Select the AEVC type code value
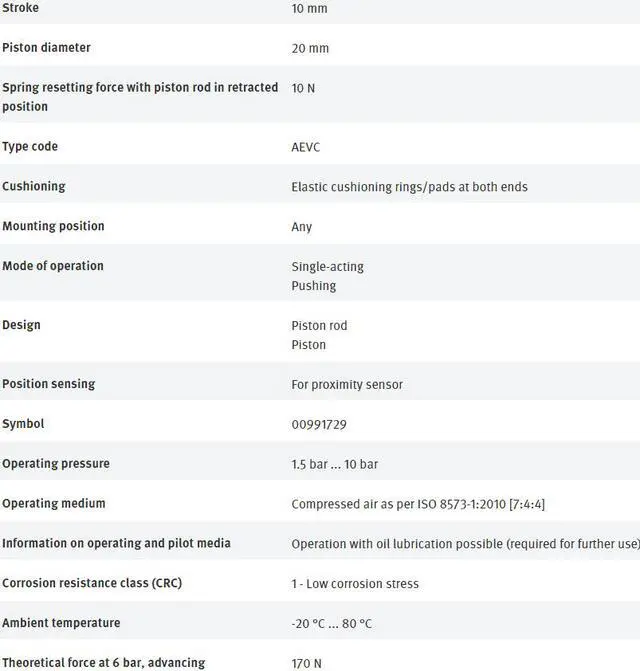The width and height of the screenshot is (640, 671). point(306,147)
